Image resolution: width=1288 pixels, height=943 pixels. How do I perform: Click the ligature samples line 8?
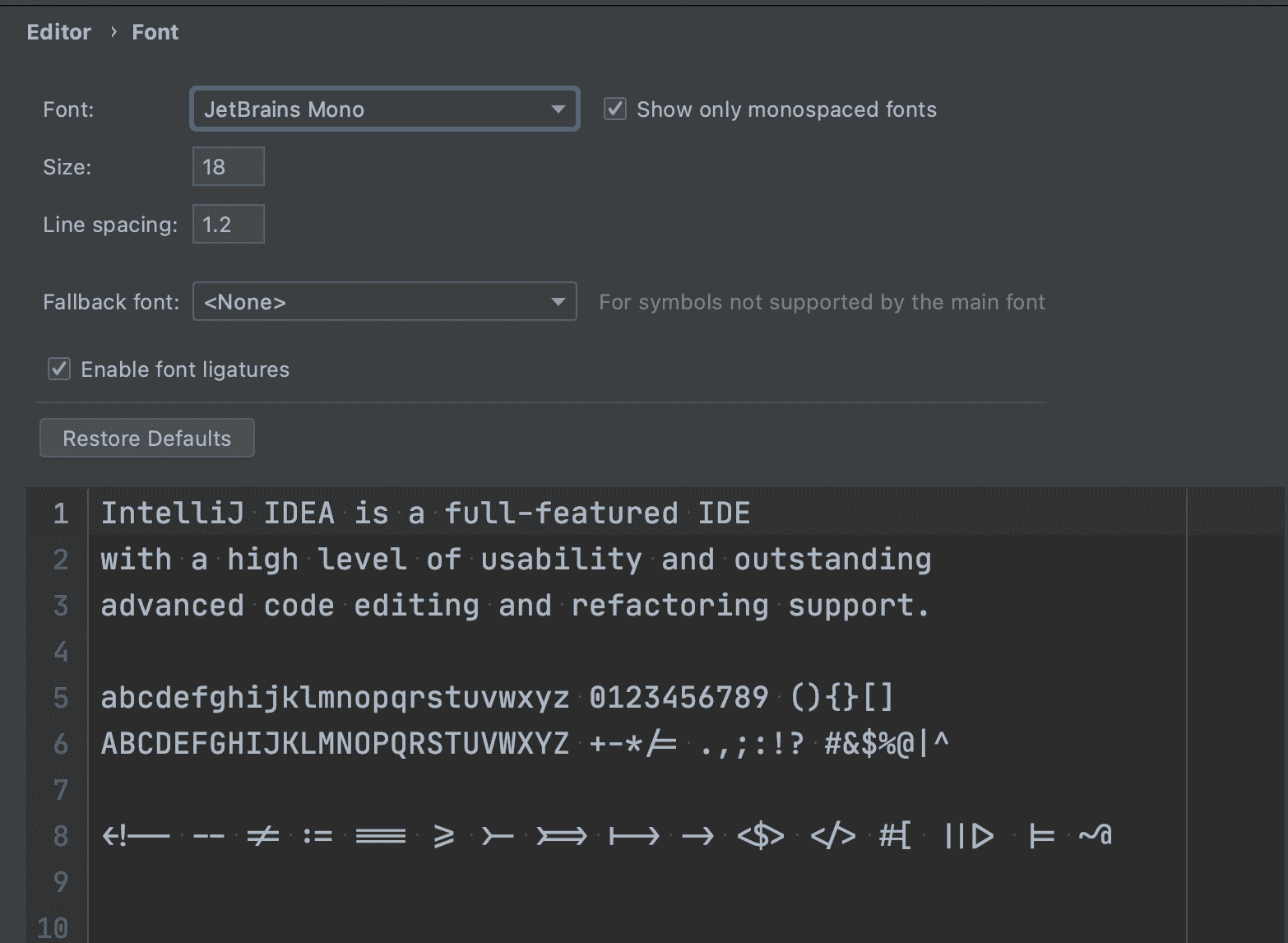607,836
